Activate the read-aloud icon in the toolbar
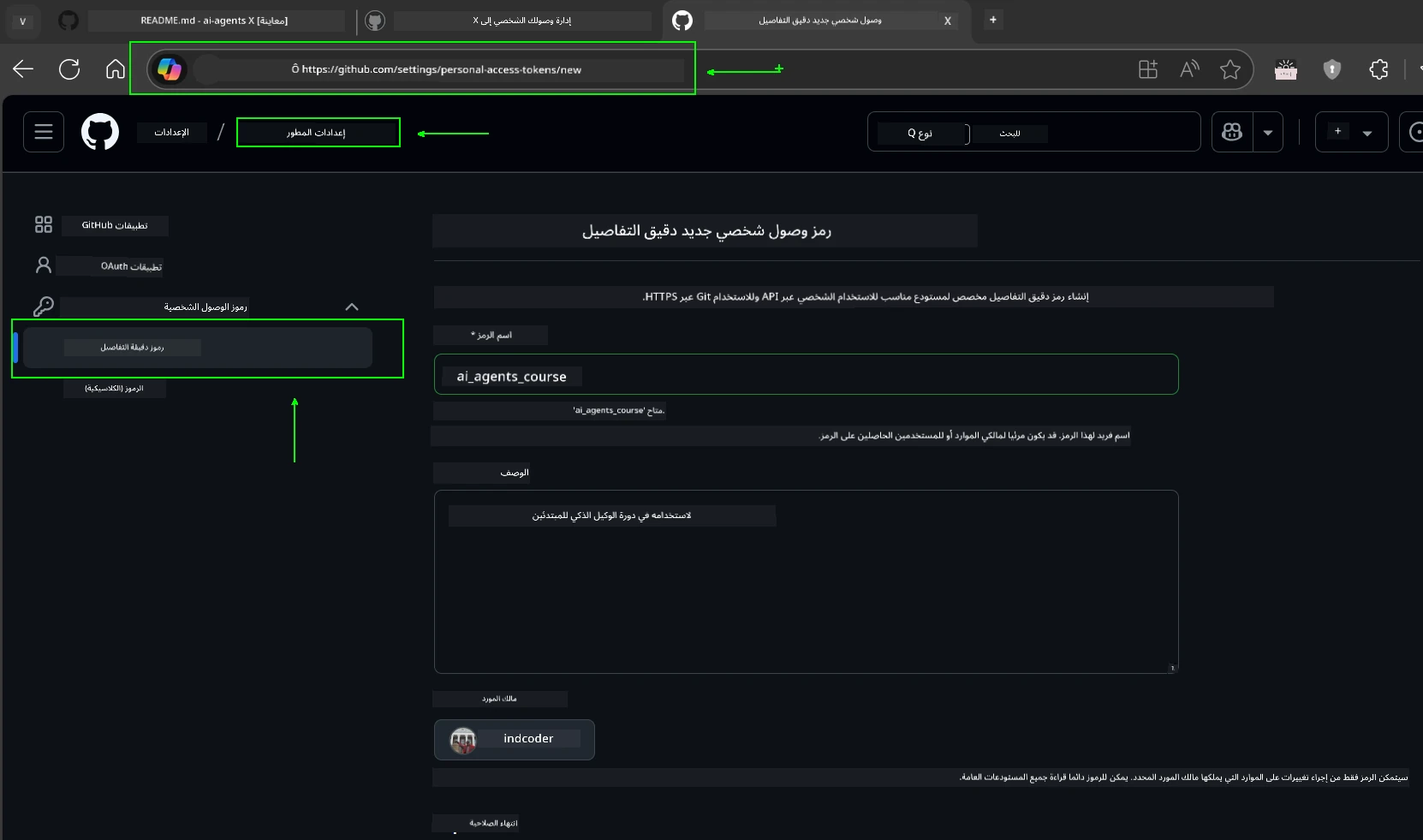The width and height of the screenshot is (1423, 840). click(1189, 69)
